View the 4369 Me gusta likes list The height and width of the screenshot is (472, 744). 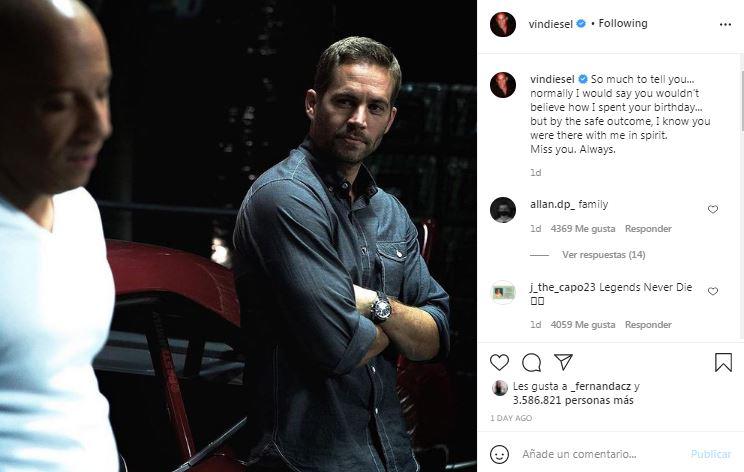(583, 229)
